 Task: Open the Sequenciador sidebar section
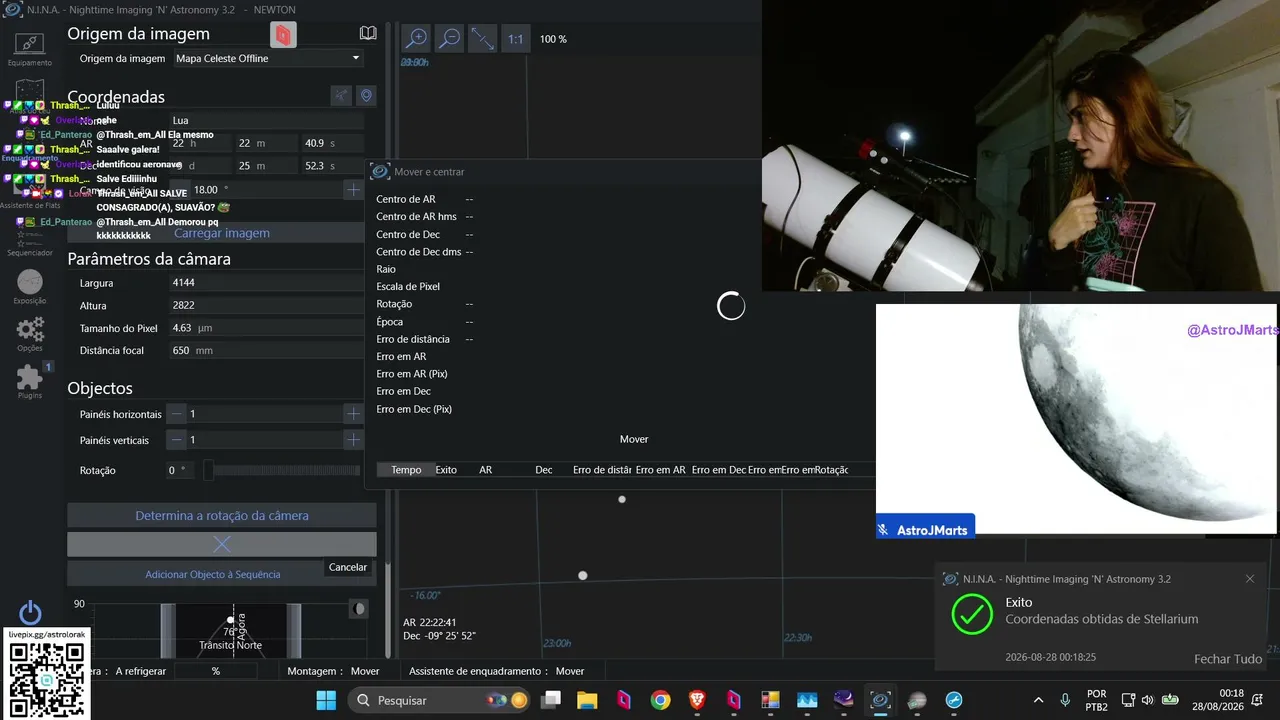(30, 243)
